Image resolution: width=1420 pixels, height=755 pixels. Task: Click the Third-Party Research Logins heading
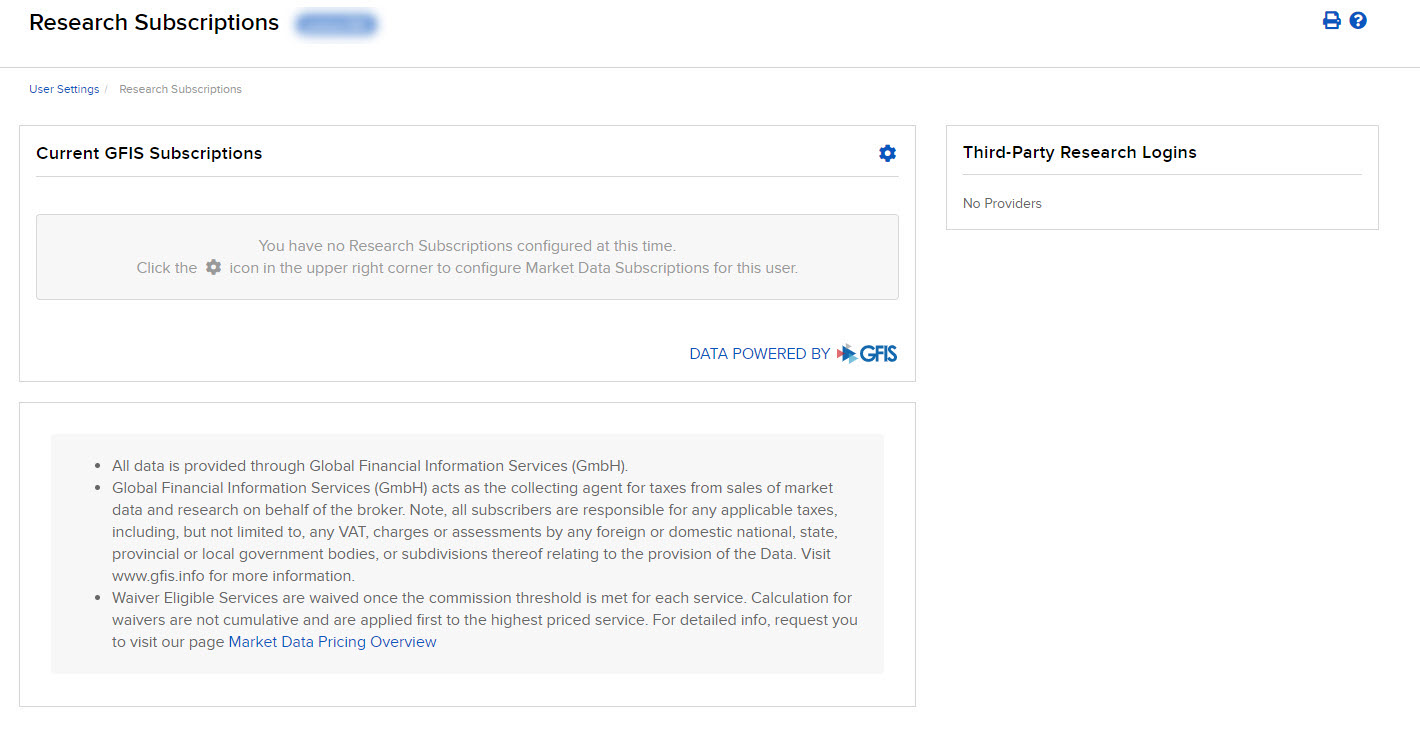click(x=1079, y=152)
